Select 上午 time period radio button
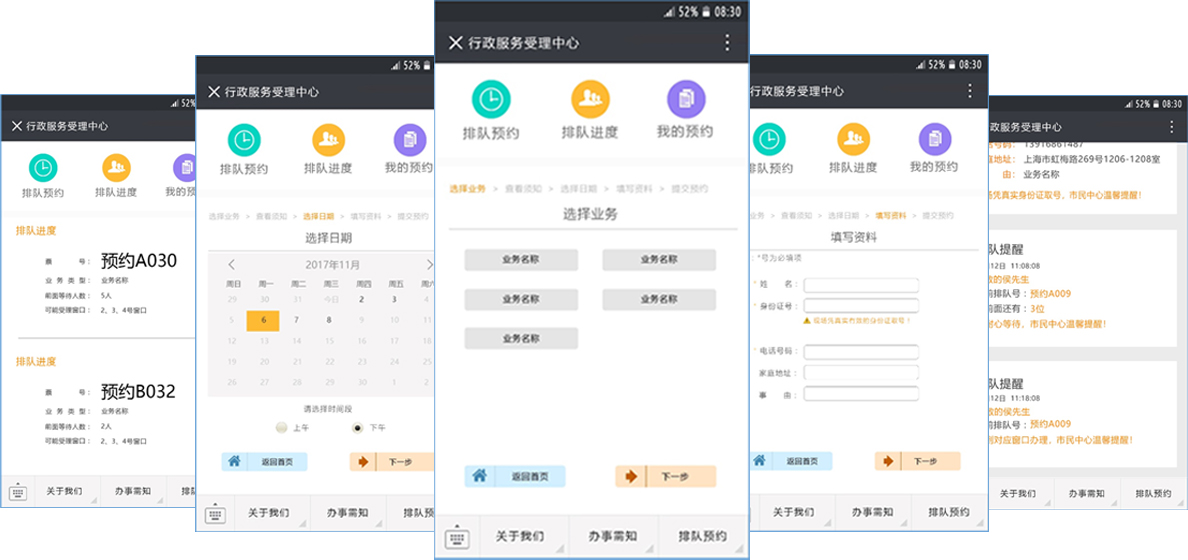The image size is (1188, 560). [281, 427]
